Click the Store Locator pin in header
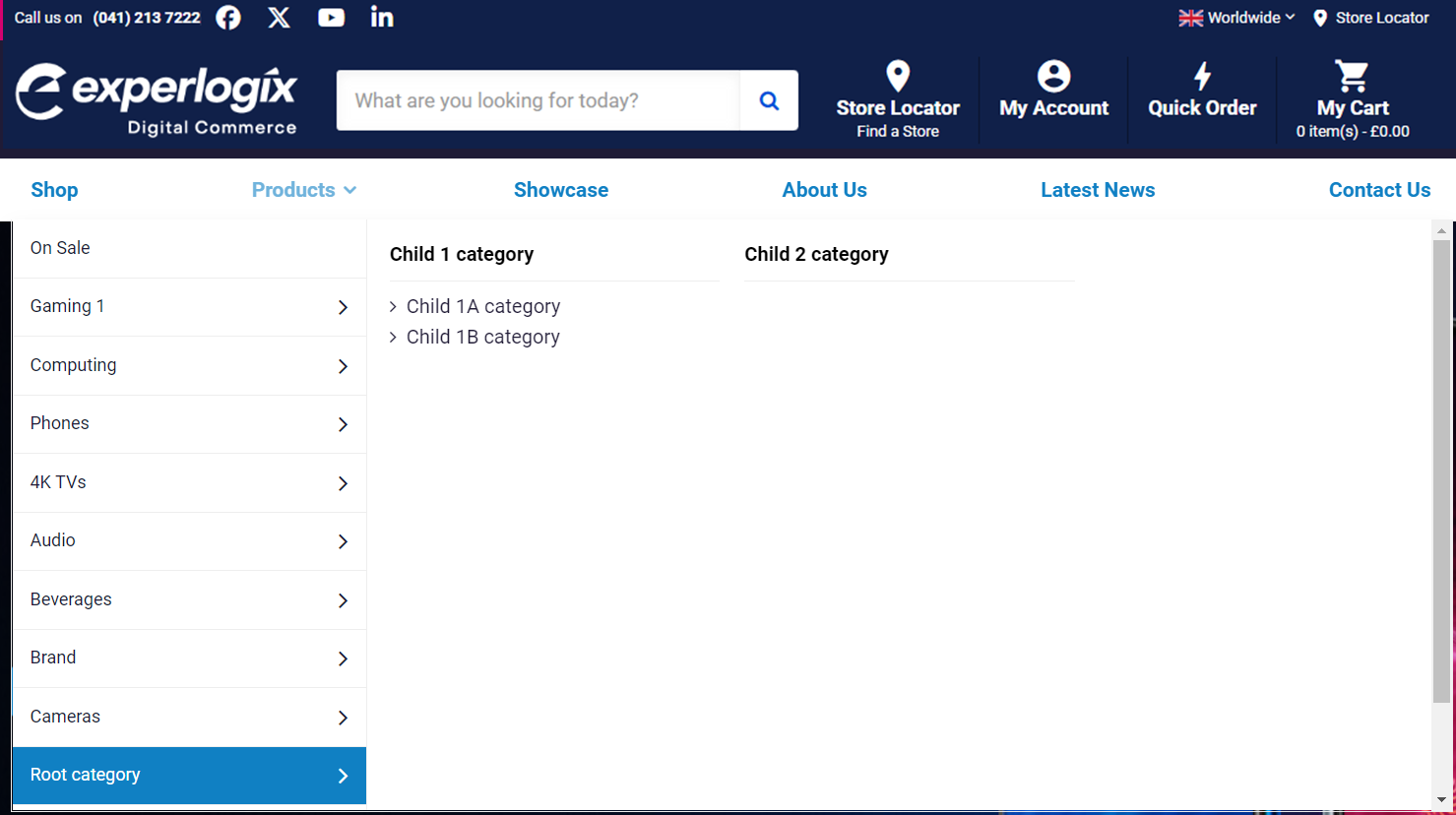Screen dimensions: 1456x815 click(x=898, y=77)
